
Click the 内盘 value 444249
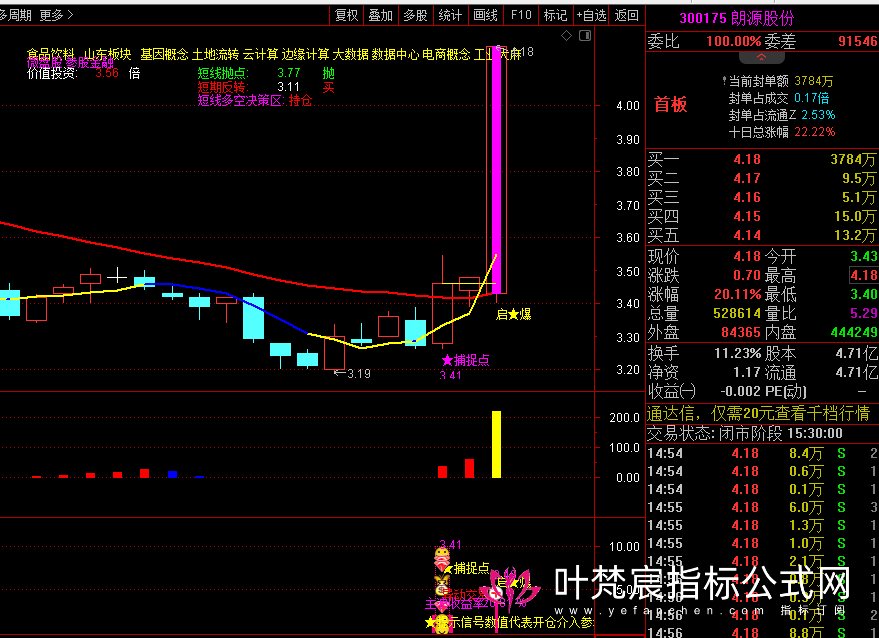pos(854,332)
